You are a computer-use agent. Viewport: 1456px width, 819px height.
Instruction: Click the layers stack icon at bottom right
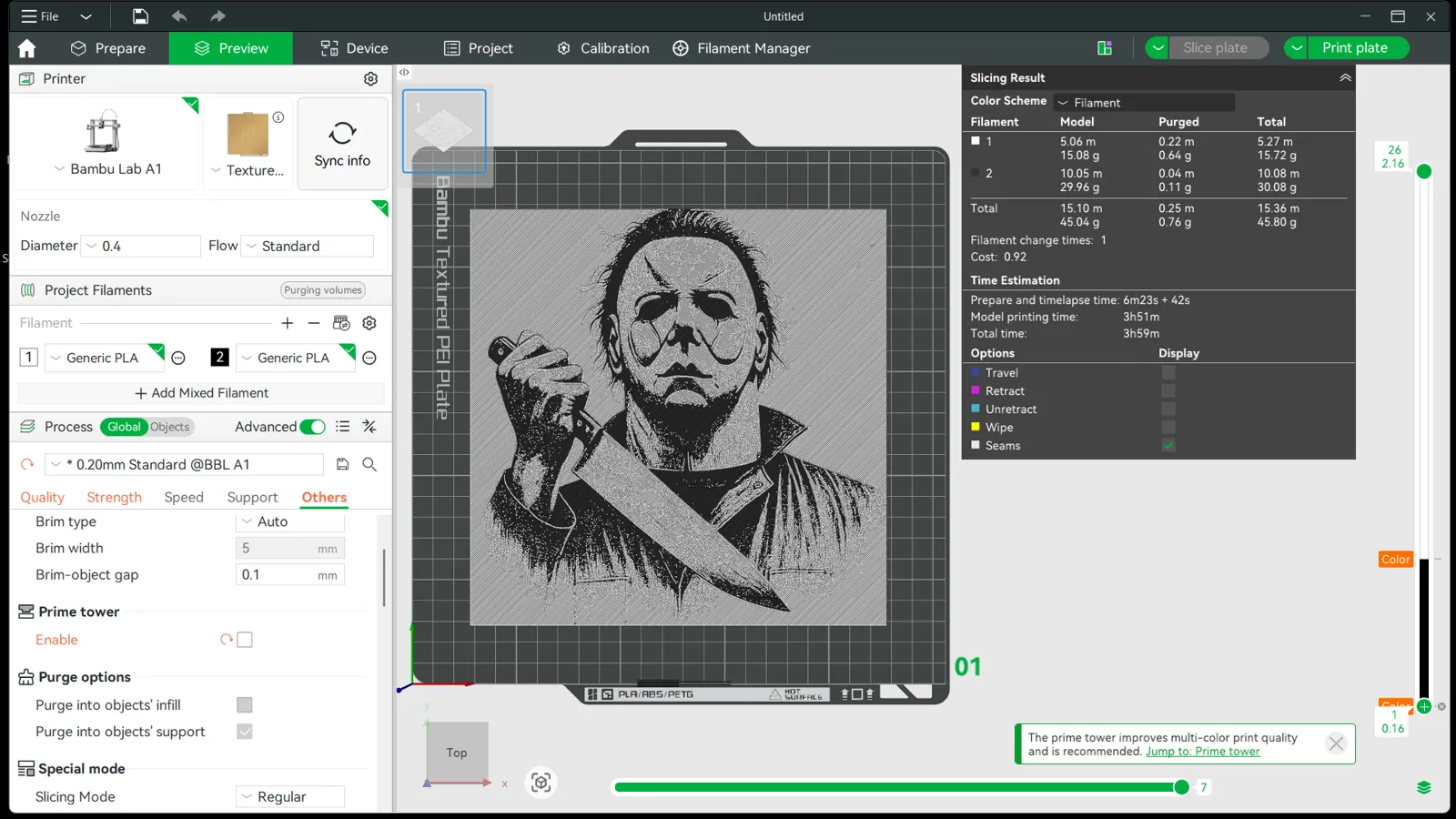[x=1424, y=788]
